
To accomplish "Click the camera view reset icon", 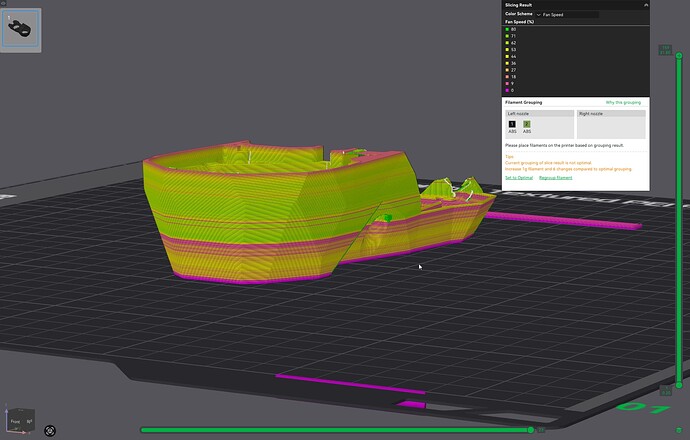I will point(50,430).
